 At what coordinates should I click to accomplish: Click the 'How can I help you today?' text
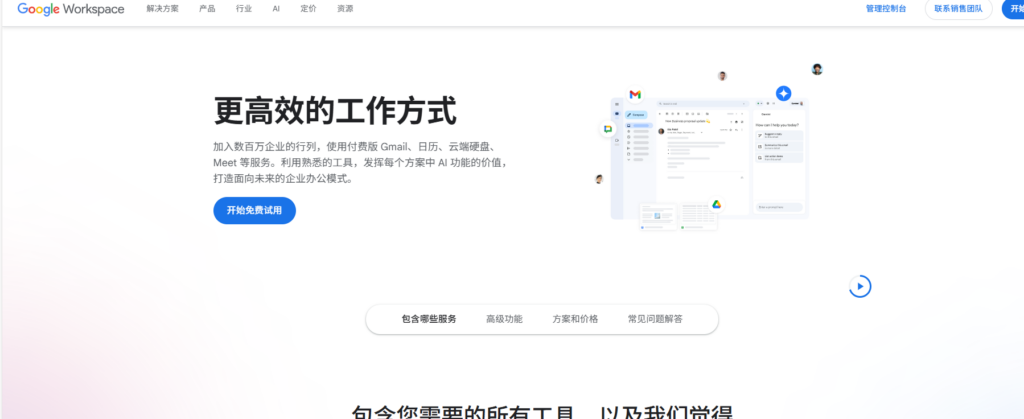click(x=777, y=125)
